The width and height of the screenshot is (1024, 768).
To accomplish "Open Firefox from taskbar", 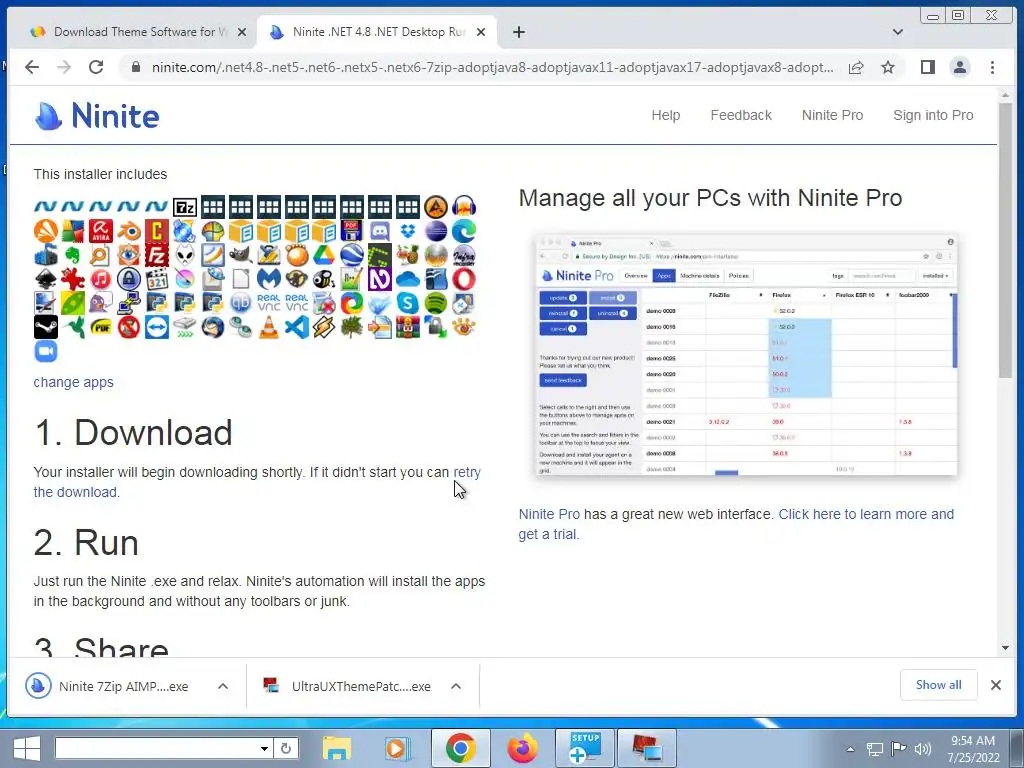I will click(523, 748).
